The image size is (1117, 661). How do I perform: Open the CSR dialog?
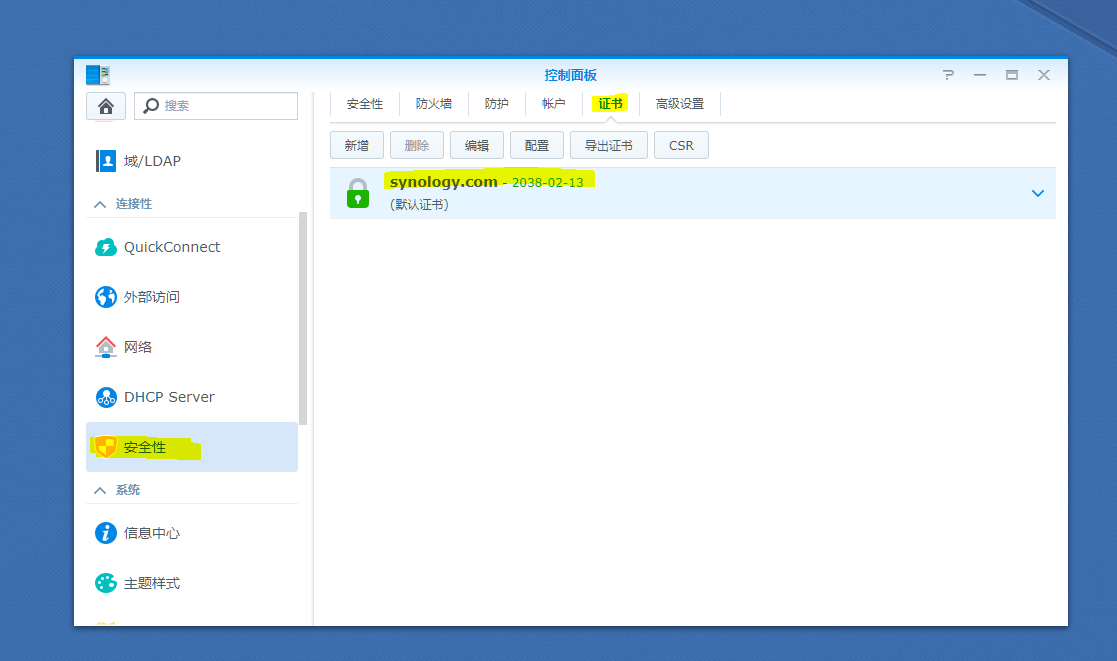[681, 144]
